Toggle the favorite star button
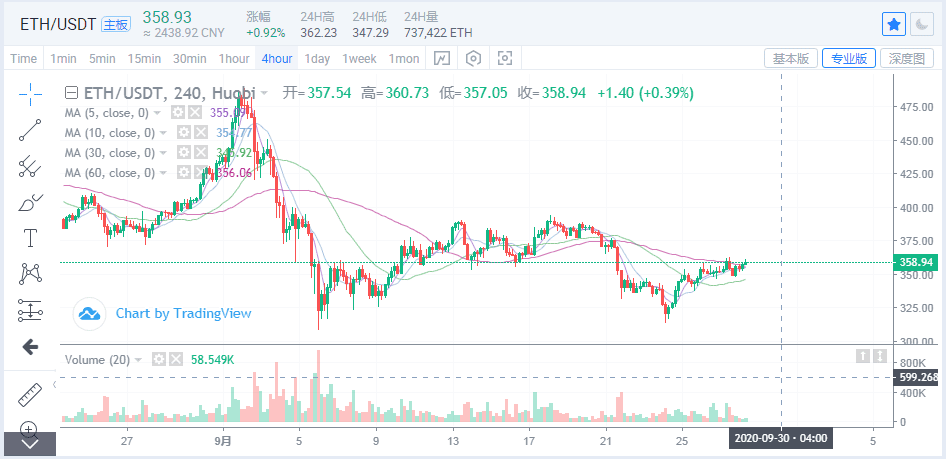Image resolution: width=946 pixels, height=459 pixels. click(x=894, y=24)
